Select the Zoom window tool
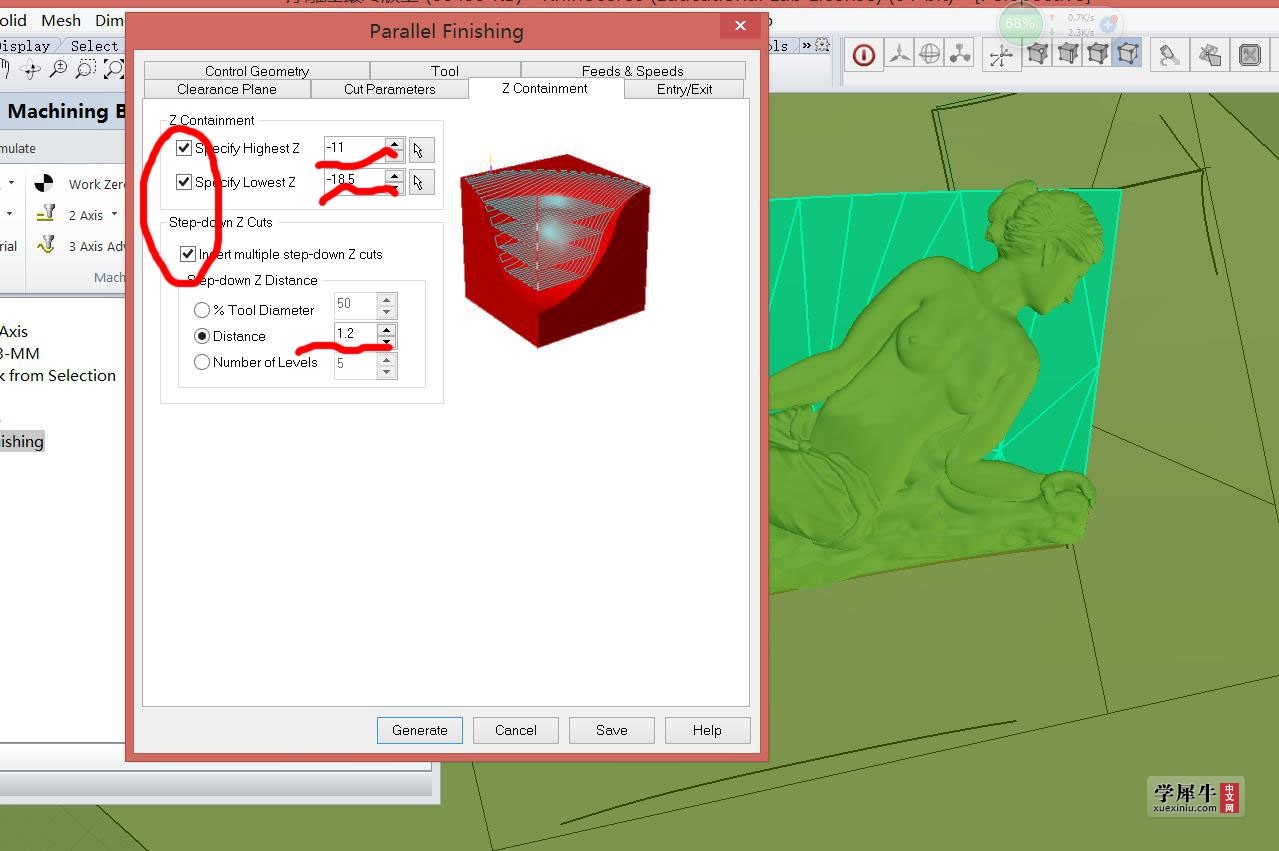Image resolution: width=1279 pixels, height=851 pixels. (114, 68)
